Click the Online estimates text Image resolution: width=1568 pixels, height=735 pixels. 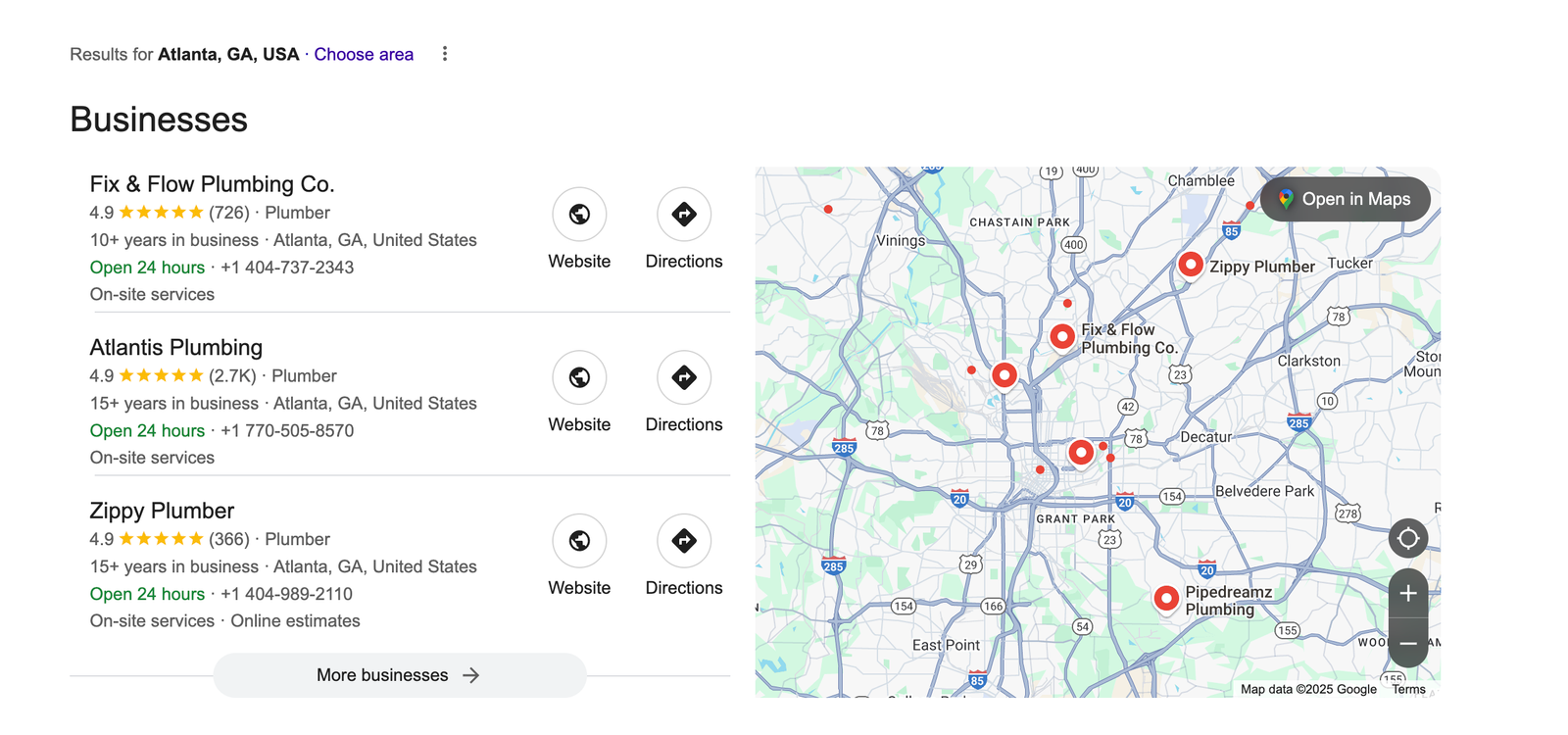click(295, 621)
